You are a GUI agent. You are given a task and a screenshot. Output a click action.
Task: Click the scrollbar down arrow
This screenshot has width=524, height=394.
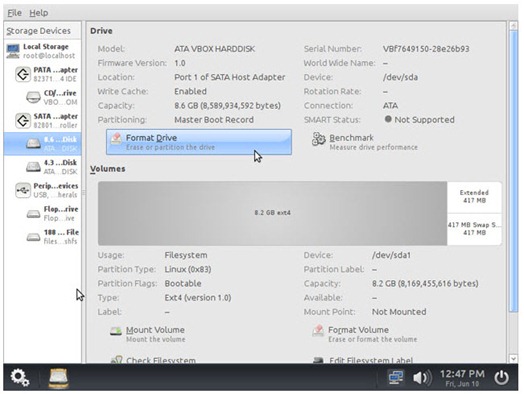click(x=513, y=359)
